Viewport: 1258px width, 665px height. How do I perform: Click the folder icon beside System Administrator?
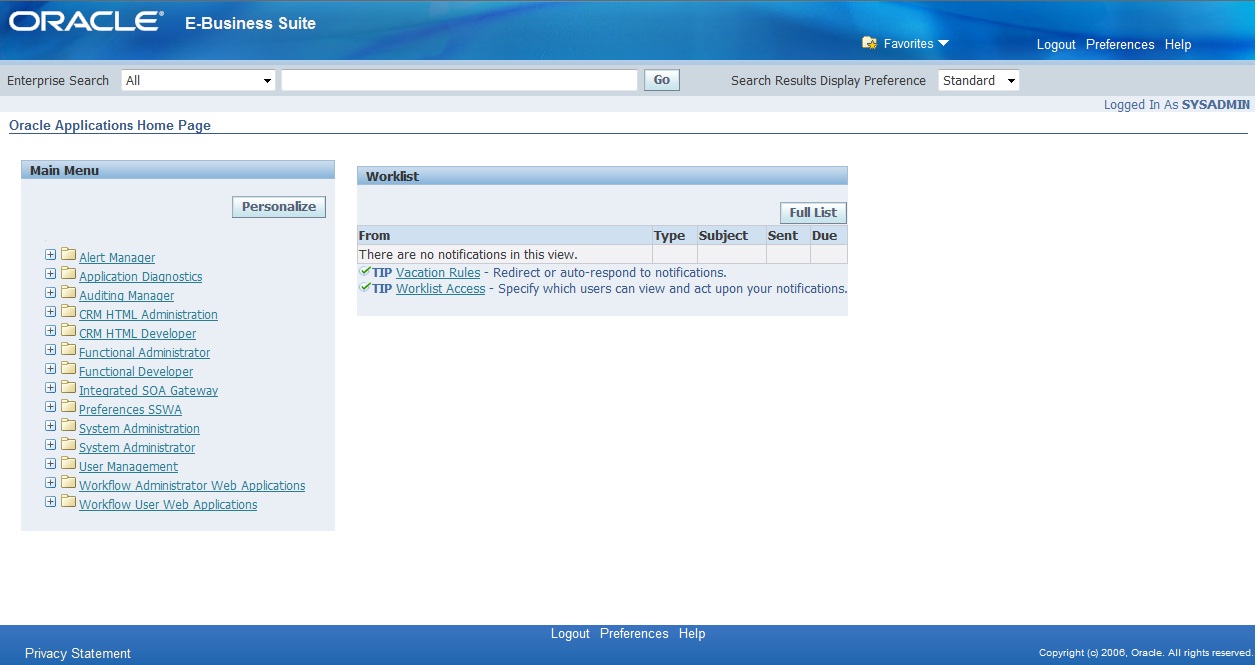(67, 446)
